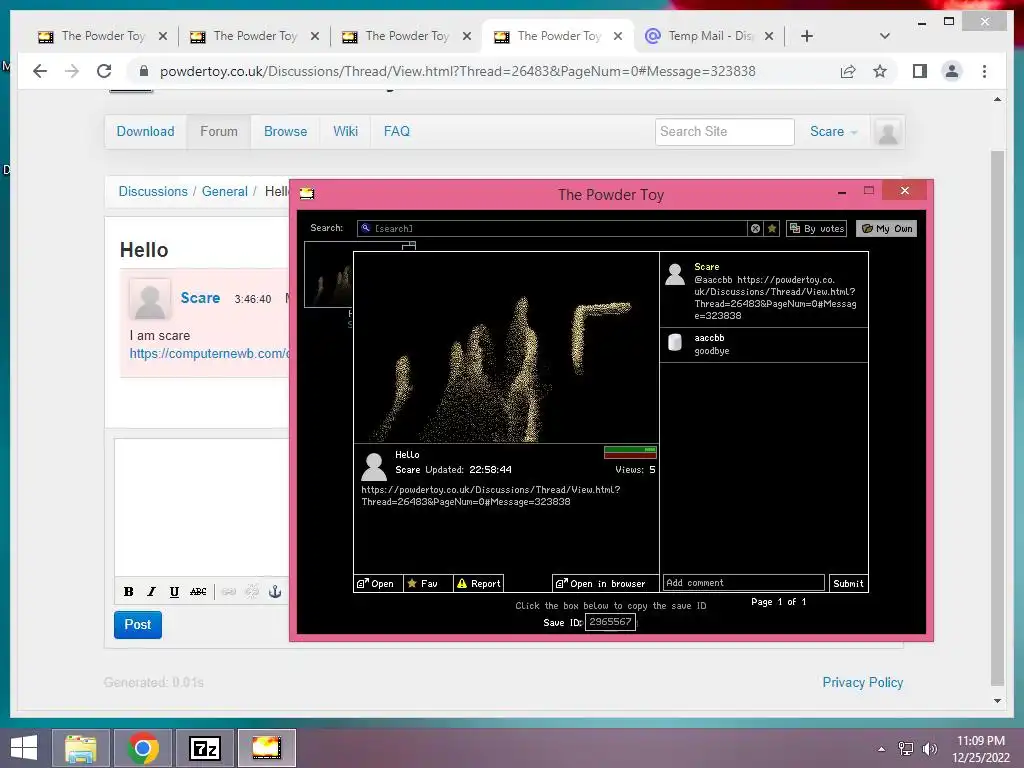This screenshot has width=1024, height=768.
Task: Click Powder Toy taskbar icon
Action: tap(266, 748)
